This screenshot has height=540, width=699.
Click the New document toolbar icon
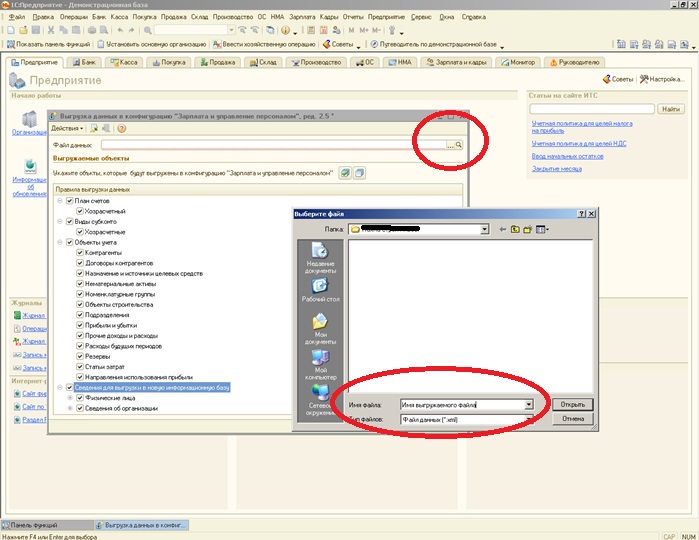[11, 30]
